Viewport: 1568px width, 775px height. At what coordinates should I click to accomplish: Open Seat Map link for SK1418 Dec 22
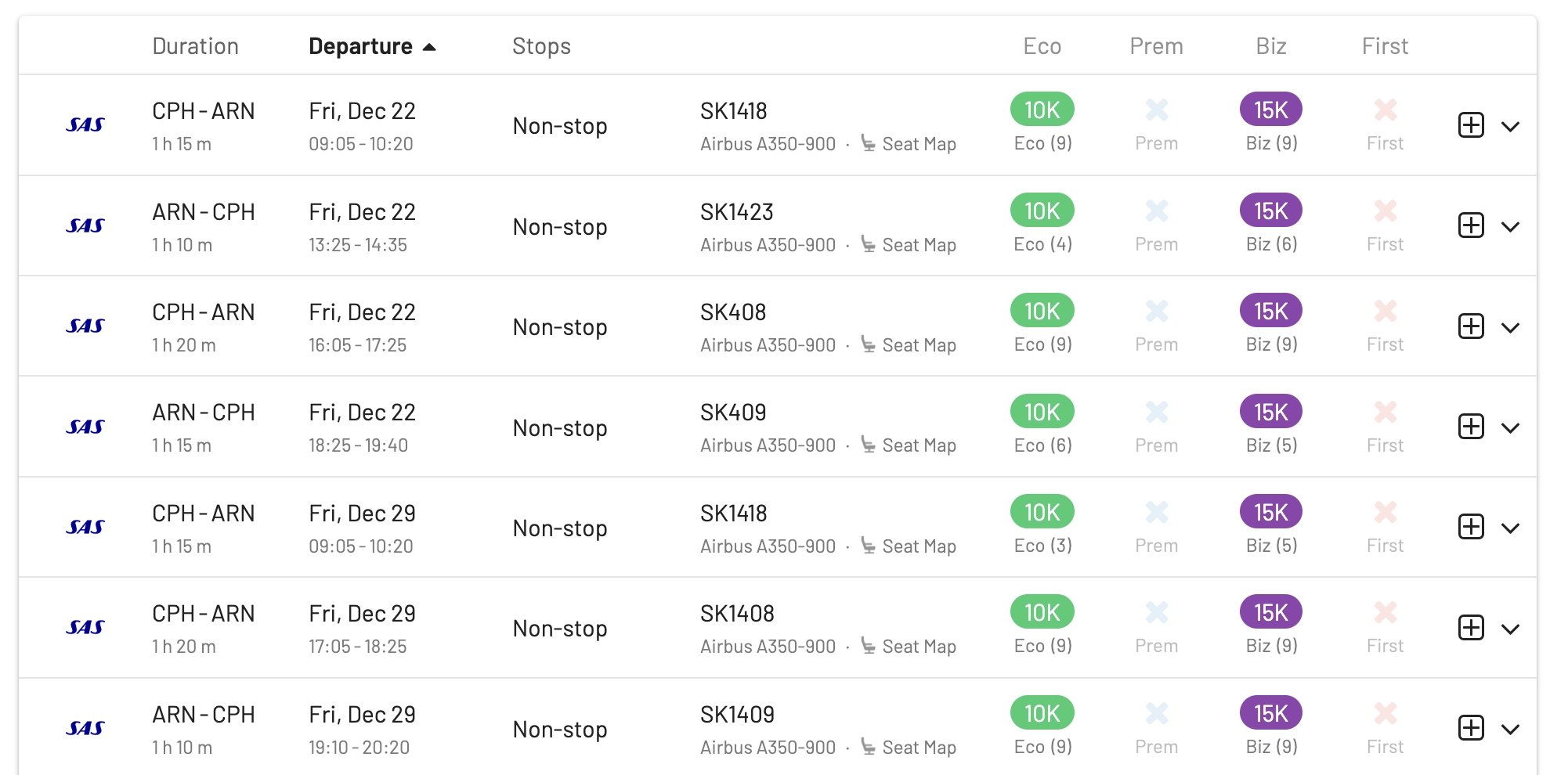coord(909,144)
